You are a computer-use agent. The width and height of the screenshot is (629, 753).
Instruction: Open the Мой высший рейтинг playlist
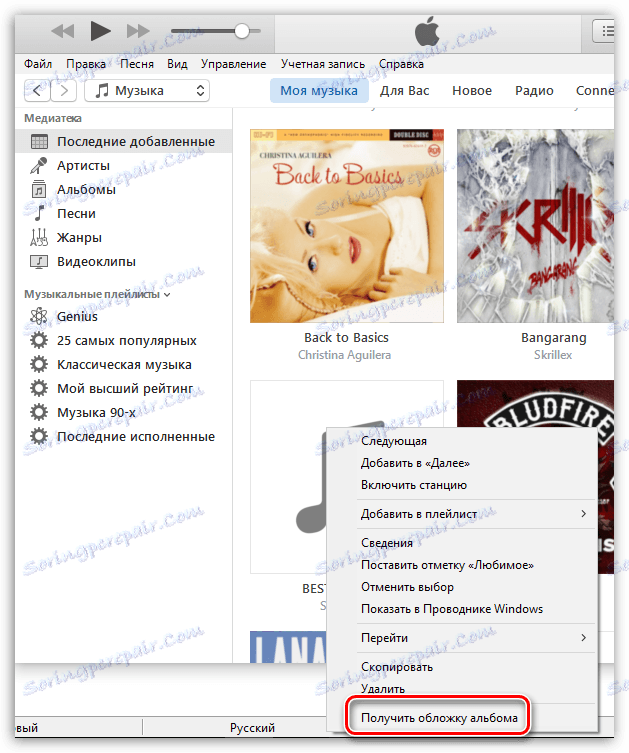coord(125,388)
